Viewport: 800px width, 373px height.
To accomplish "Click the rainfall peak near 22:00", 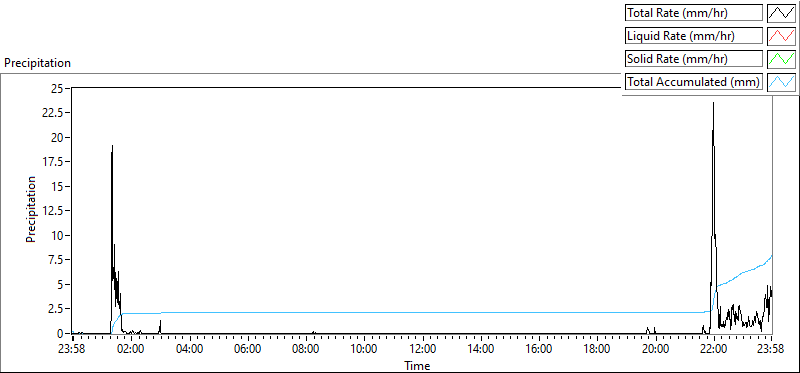I will pos(713,104).
